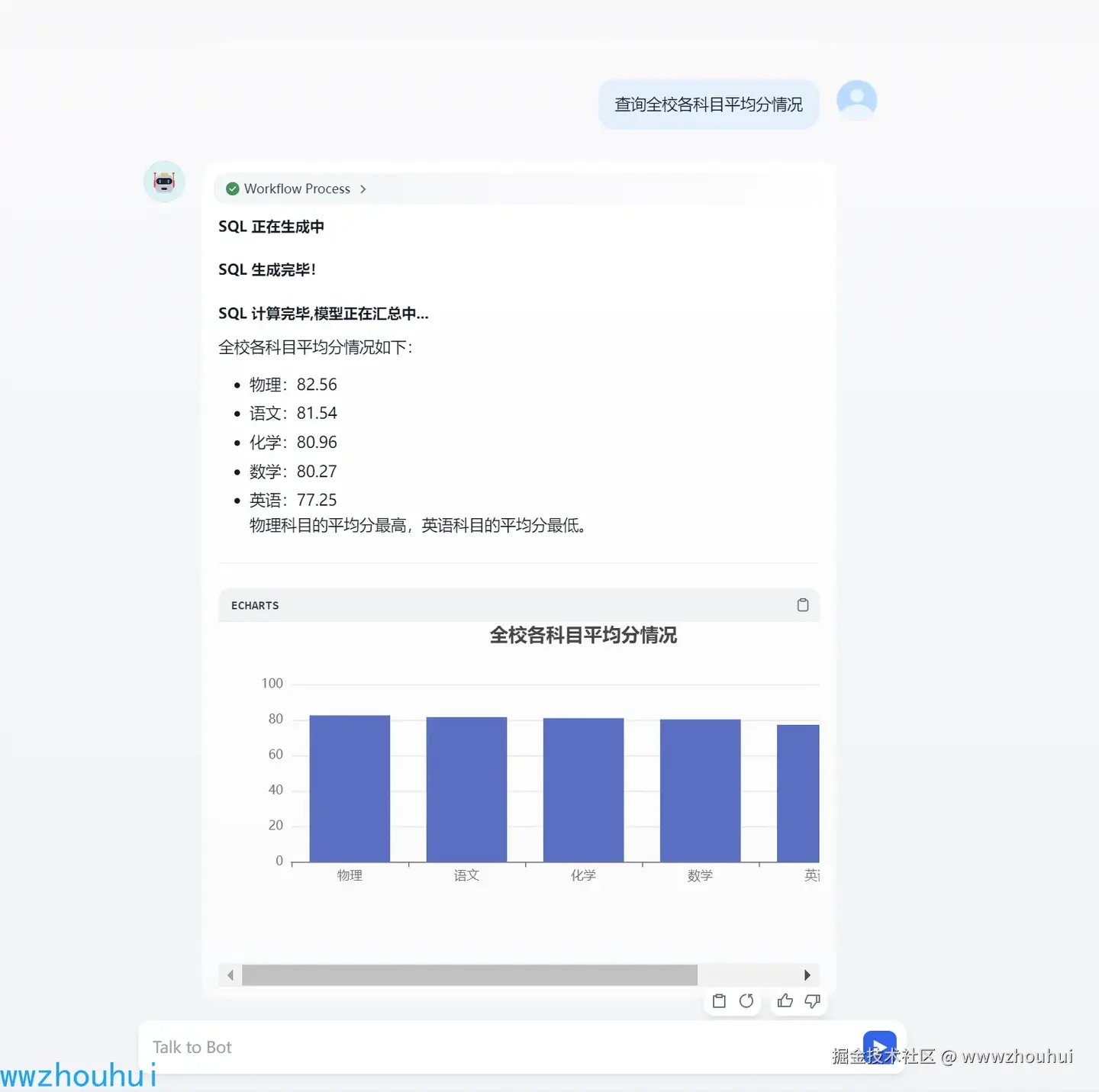Click the 掘金技术社区 watermark text
Viewport: 1099px width, 1092px height.
pos(885,1056)
